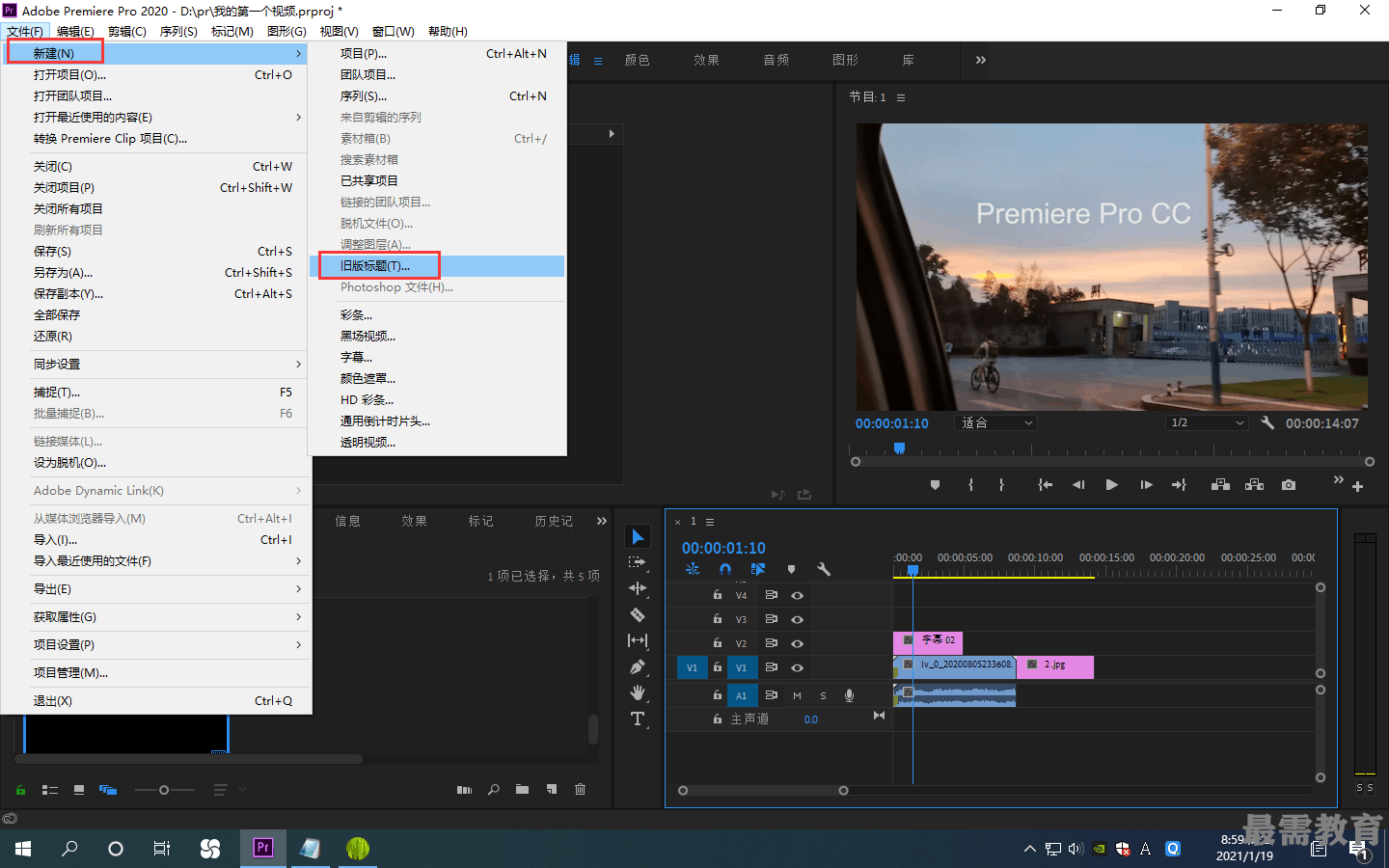Click project panel Find magnifier icon
The image size is (1389, 868).
coord(494,789)
